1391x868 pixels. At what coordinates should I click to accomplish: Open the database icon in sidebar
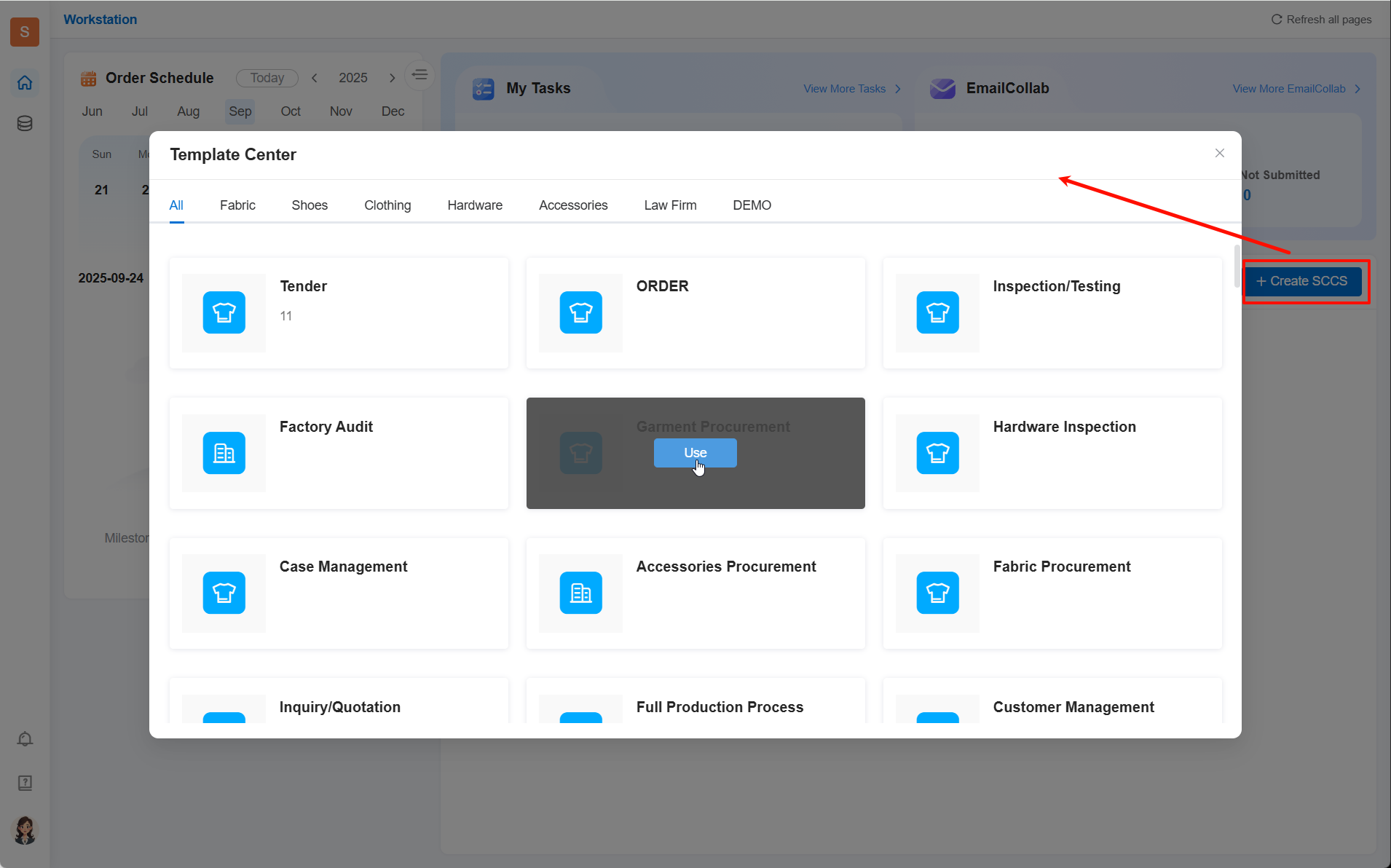coord(25,124)
